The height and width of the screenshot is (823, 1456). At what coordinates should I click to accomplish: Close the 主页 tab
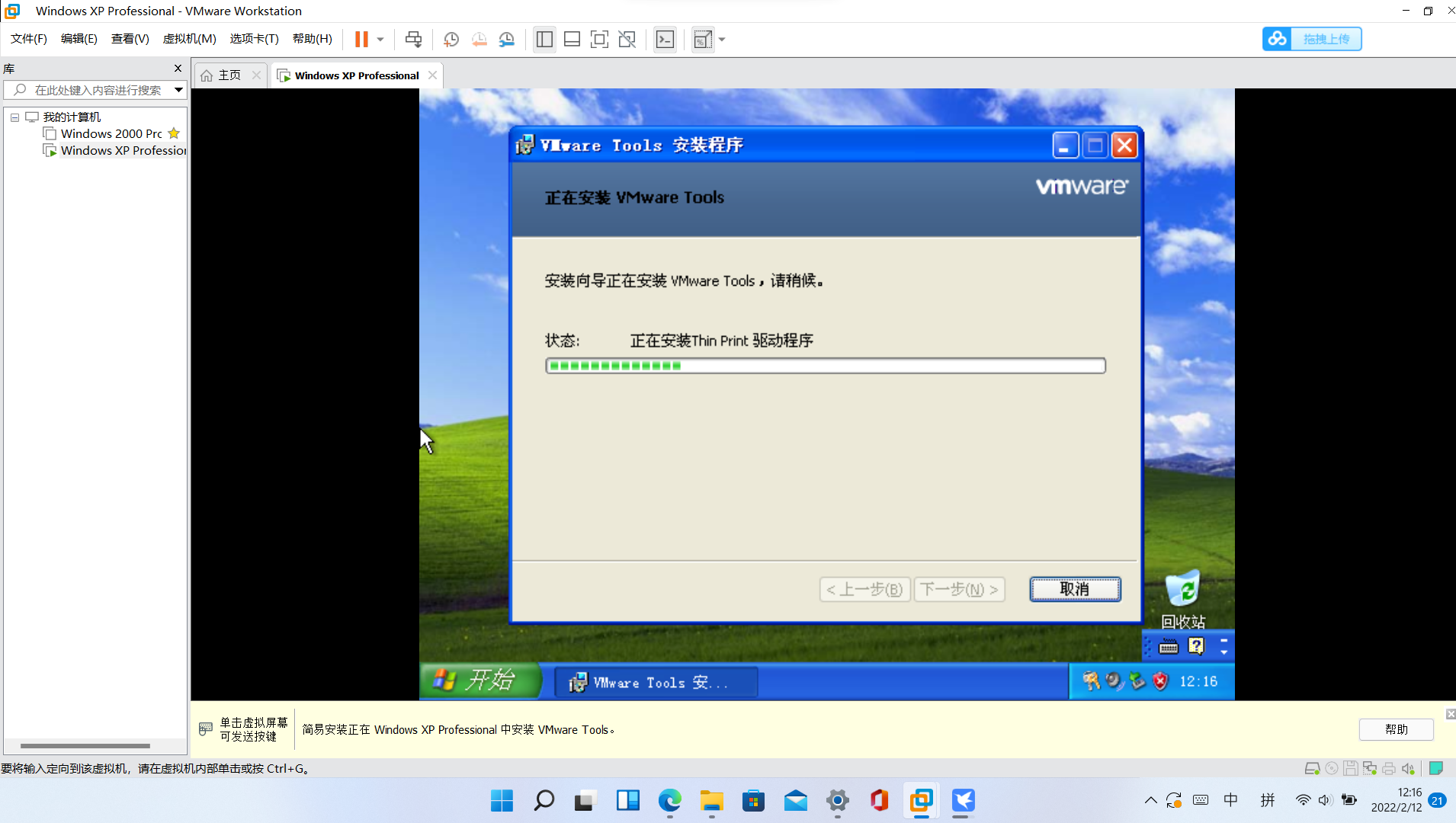tap(256, 75)
